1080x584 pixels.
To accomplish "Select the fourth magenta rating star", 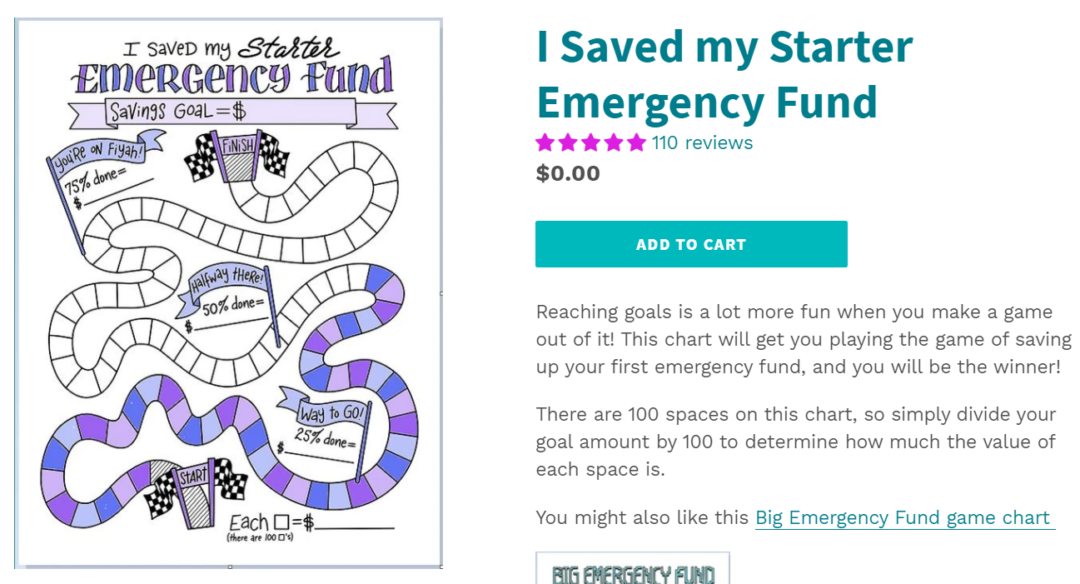I will (x=612, y=143).
